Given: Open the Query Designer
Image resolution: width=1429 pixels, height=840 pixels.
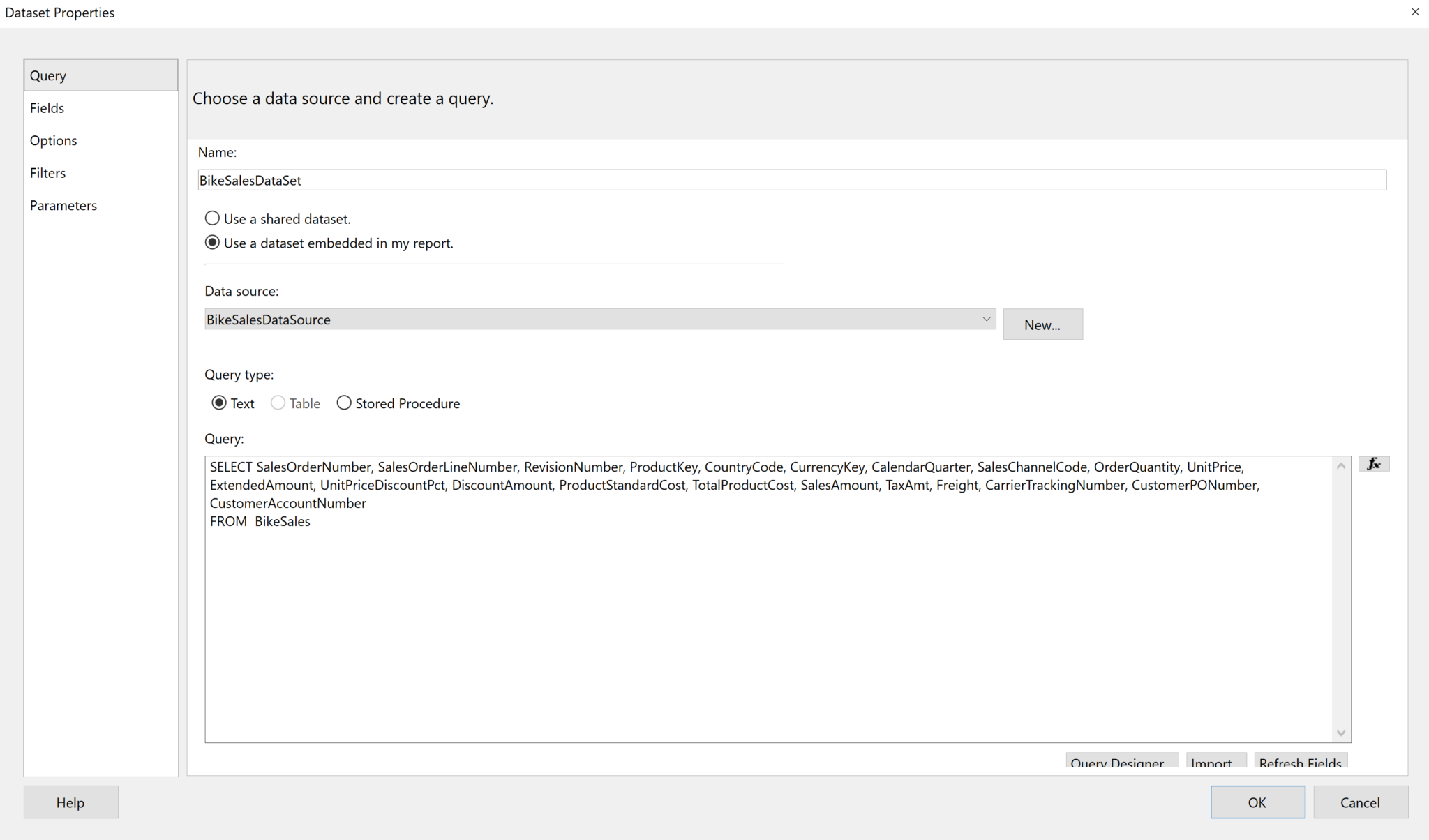Looking at the screenshot, I should 1121,763.
